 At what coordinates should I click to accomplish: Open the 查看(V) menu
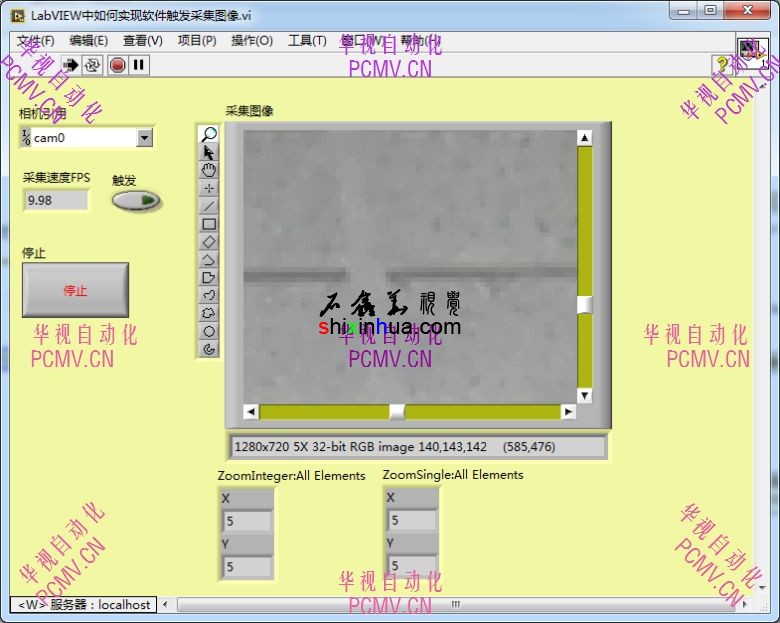[x=143, y=41]
